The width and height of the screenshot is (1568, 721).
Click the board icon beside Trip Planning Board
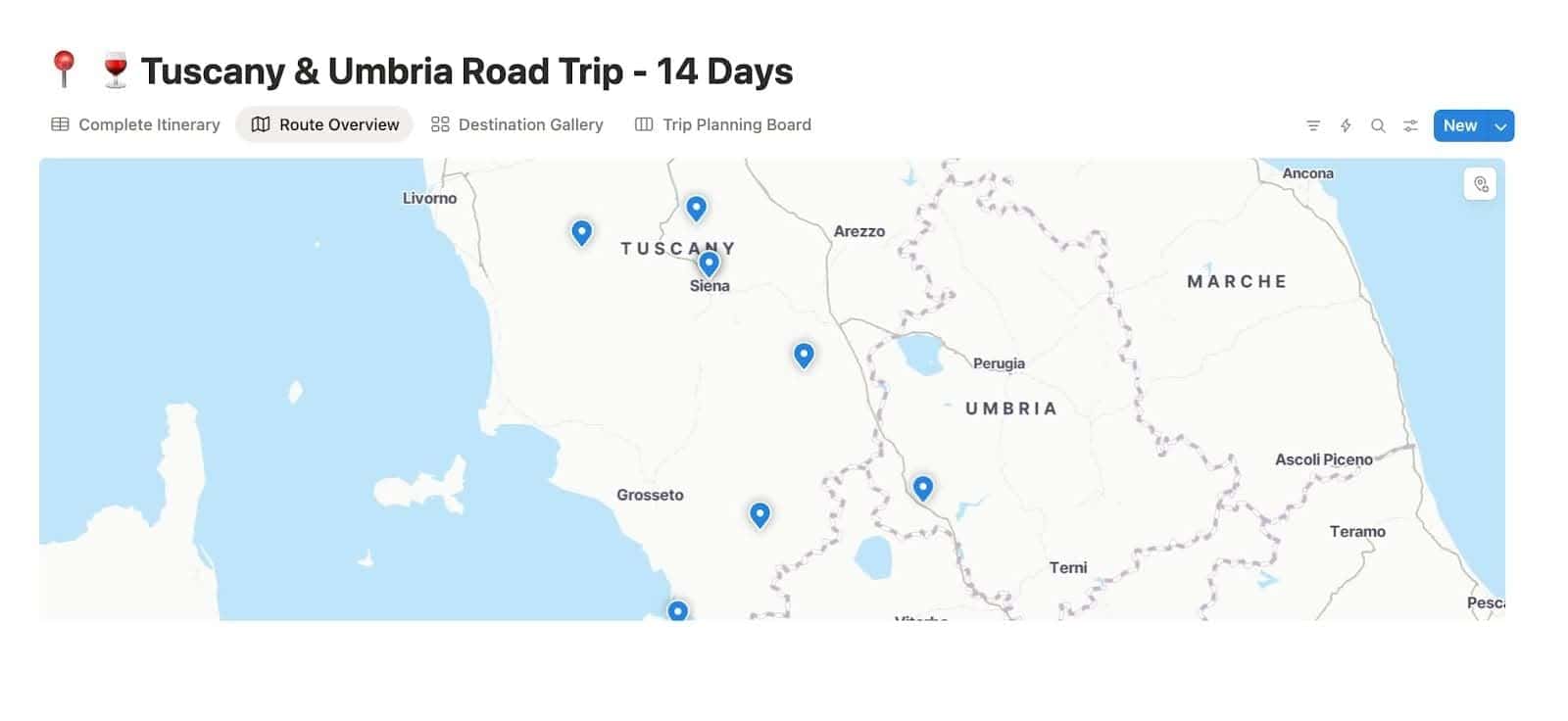(644, 124)
